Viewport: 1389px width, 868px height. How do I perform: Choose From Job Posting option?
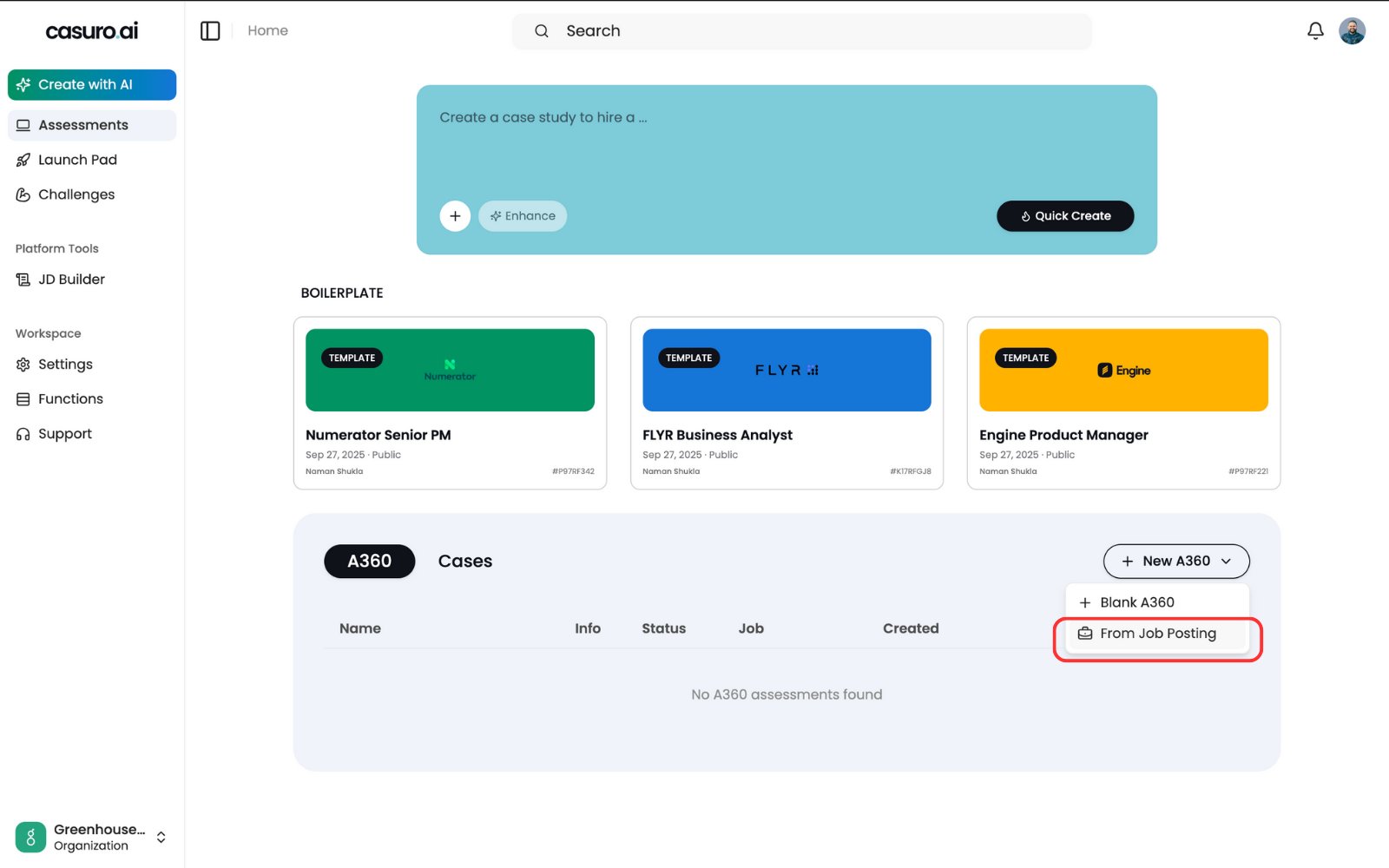1157,634
